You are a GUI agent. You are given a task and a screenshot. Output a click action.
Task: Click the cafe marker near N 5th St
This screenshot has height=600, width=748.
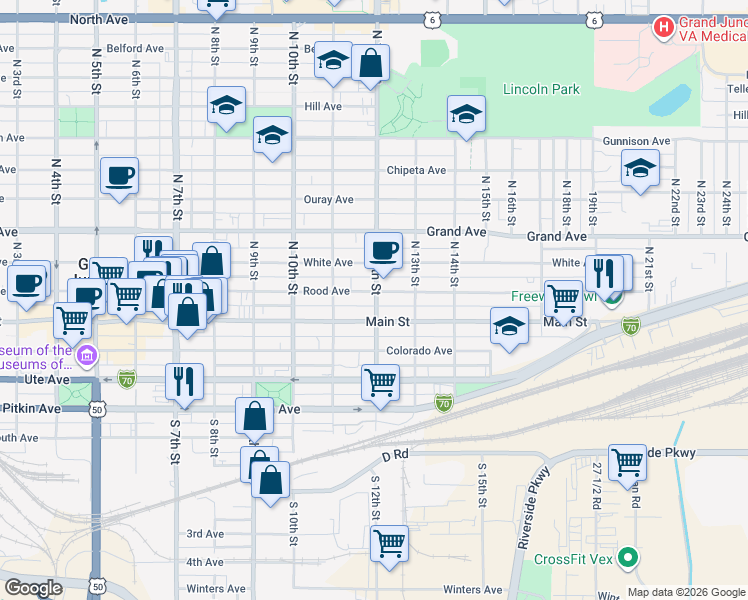(119, 177)
